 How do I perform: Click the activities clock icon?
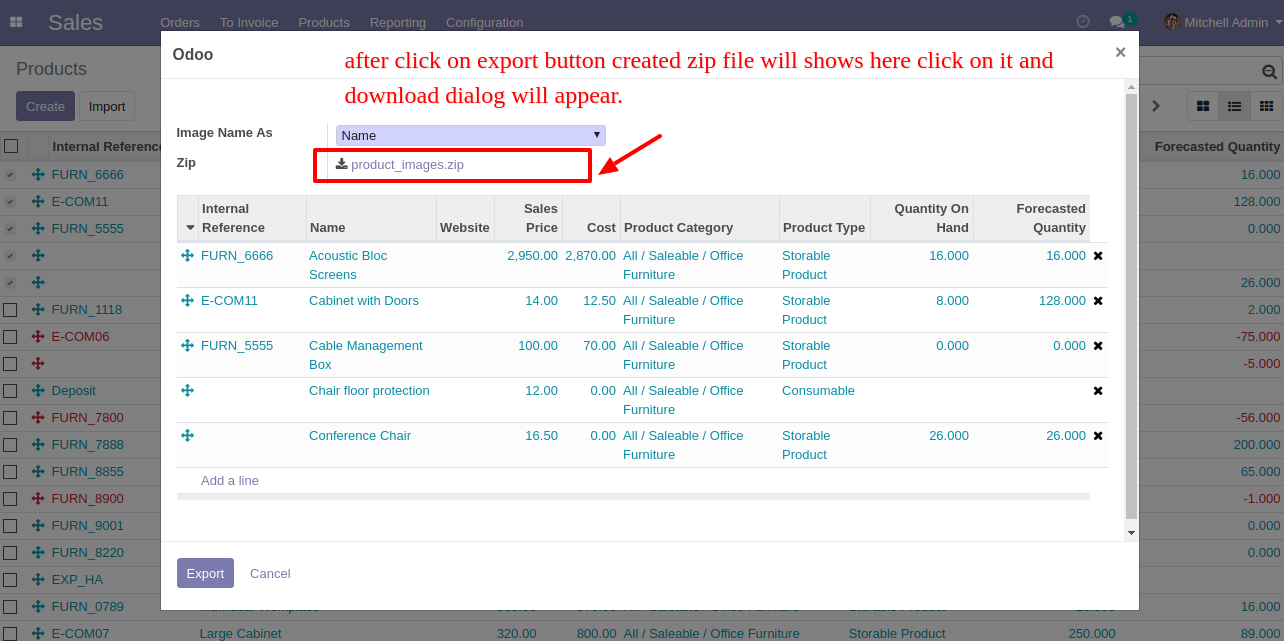pyautogui.click(x=1083, y=21)
